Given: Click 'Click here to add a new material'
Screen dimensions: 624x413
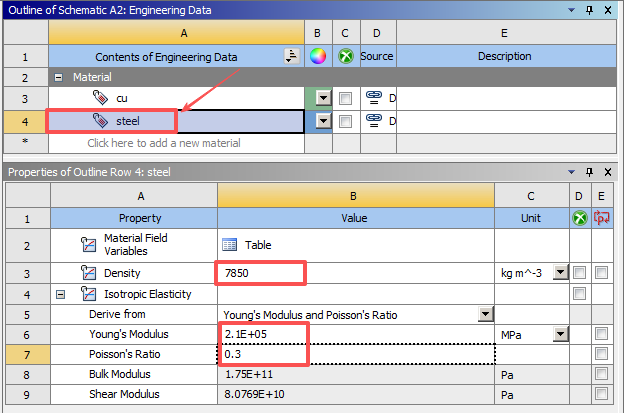Looking at the screenshot, I should [164, 143].
